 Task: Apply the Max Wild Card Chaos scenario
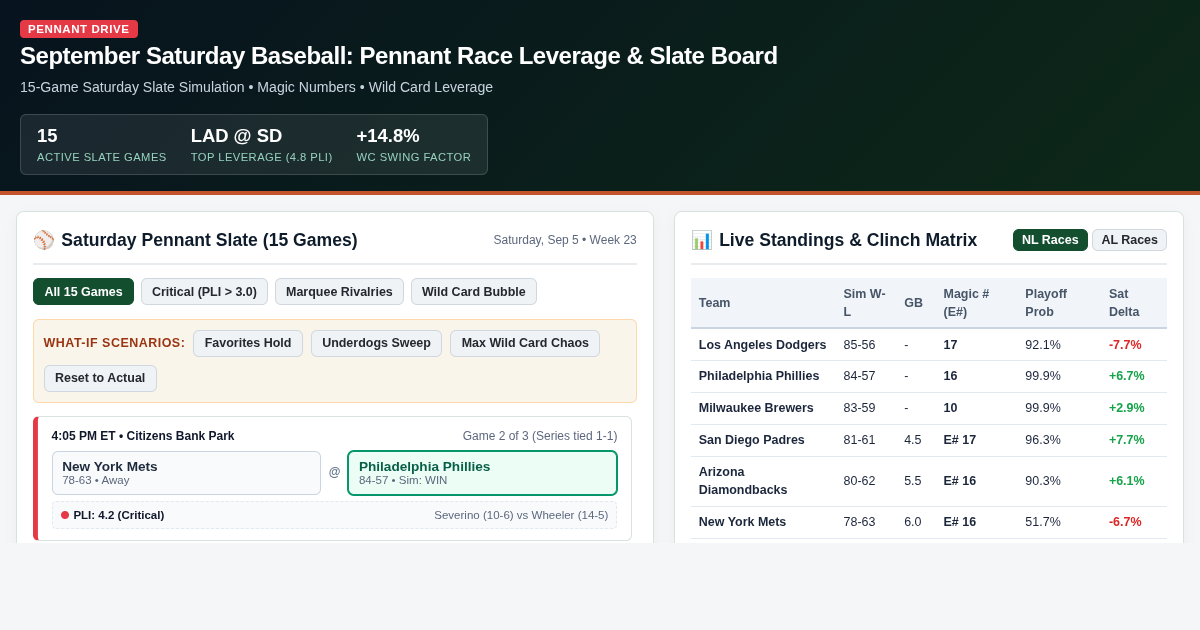[525, 343]
